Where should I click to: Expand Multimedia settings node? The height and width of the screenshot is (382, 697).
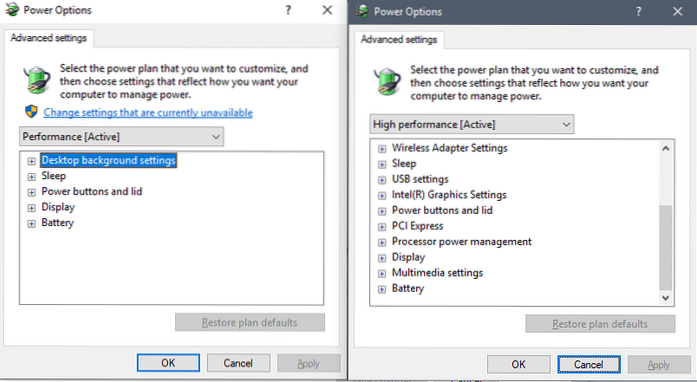(382, 273)
